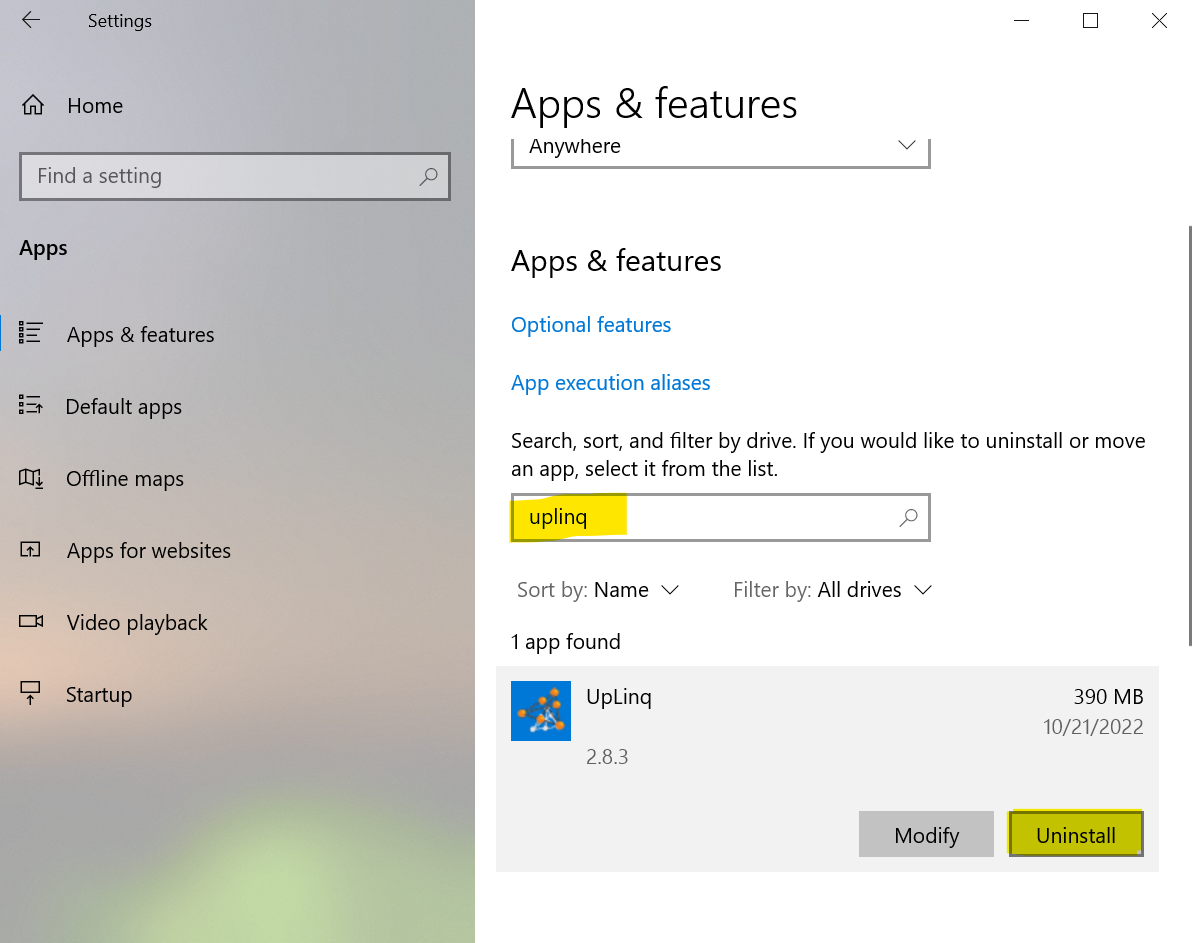This screenshot has width=1194, height=943.
Task: Select the UpLinq app name
Action: (619, 697)
